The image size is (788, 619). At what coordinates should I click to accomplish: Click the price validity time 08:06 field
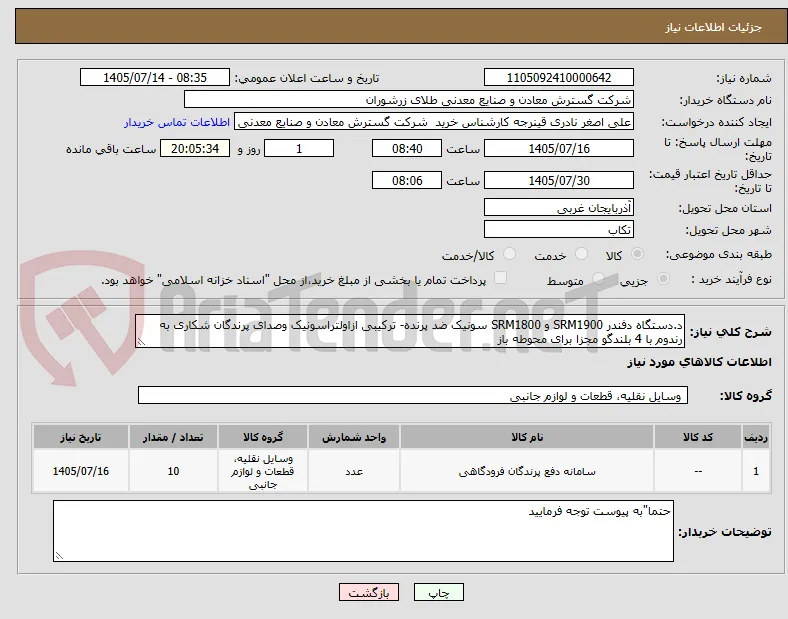click(x=407, y=180)
